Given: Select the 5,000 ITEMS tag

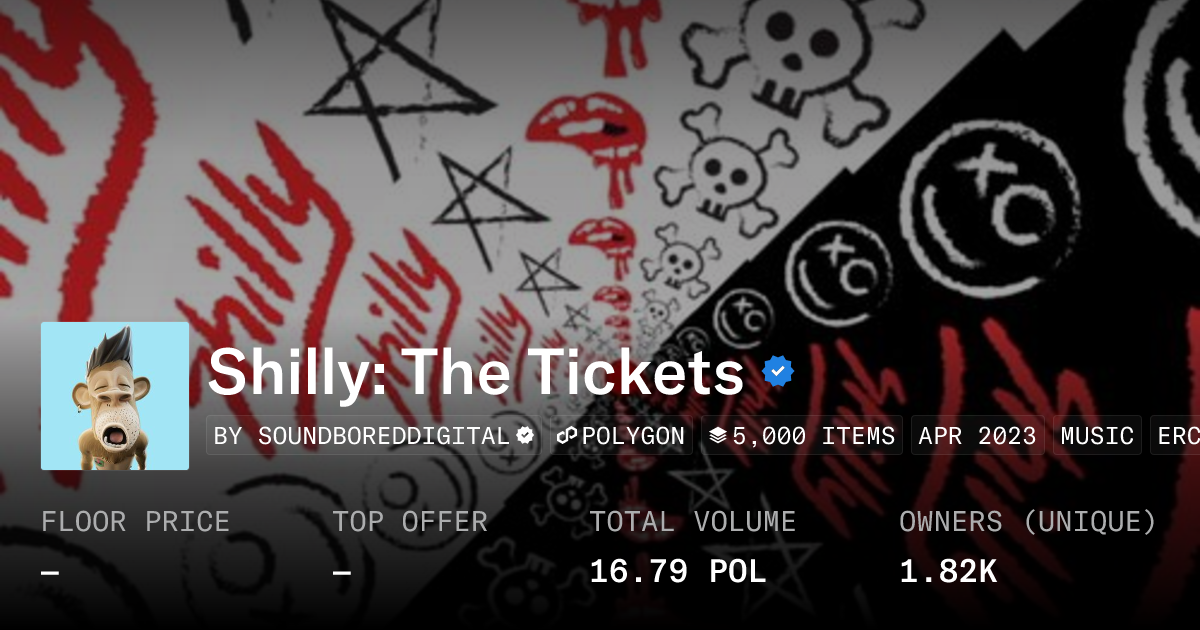Looking at the screenshot, I should [x=802, y=436].
